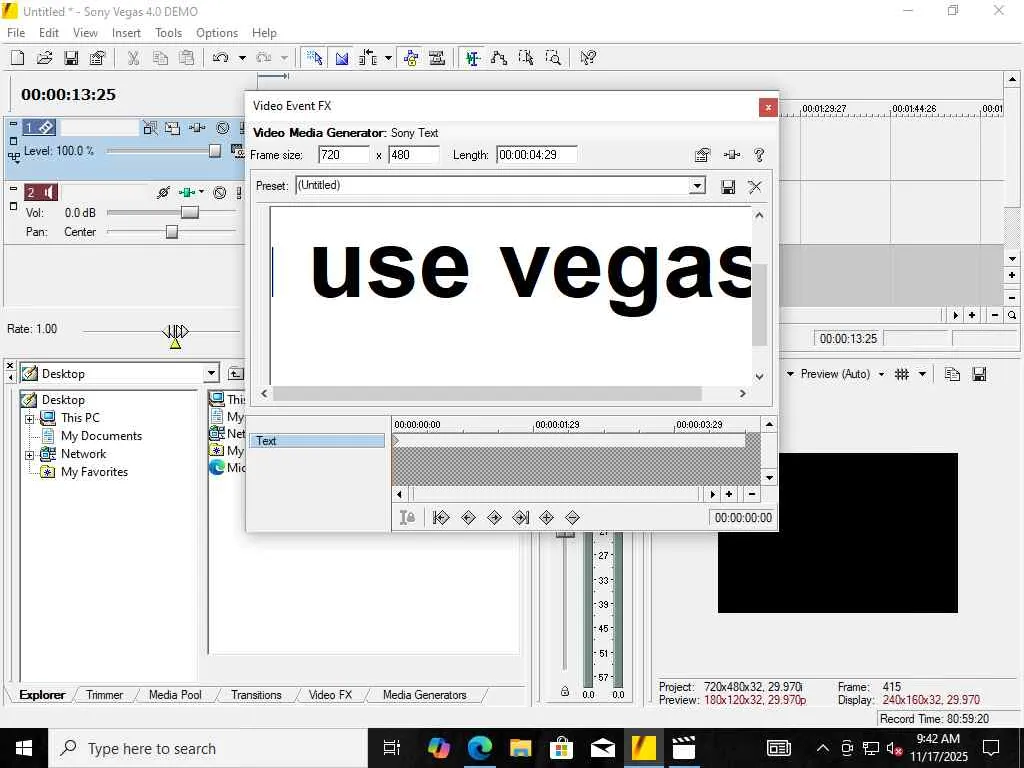Click the Open project folder icon
This screenshot has width=1024, height=768.
[44, 57]
